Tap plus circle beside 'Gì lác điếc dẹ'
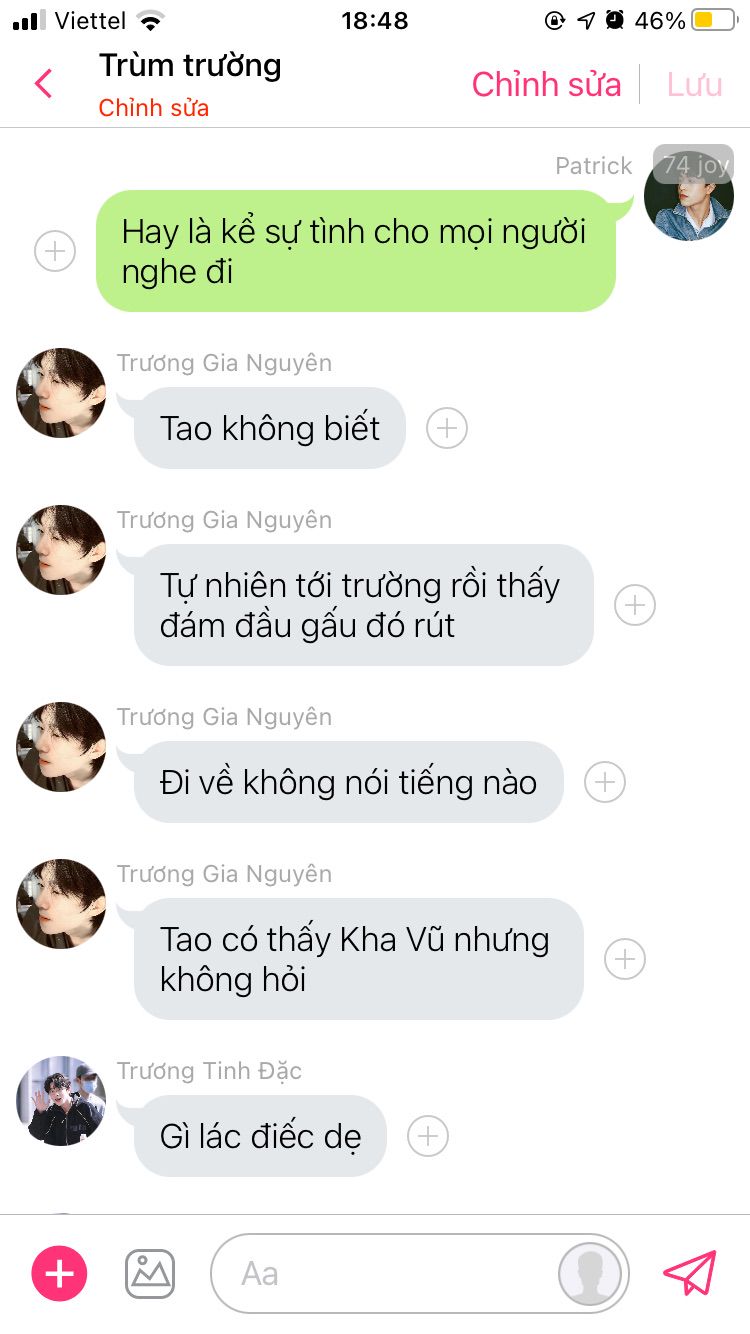750x1334 pixels. coord(428,1136)
